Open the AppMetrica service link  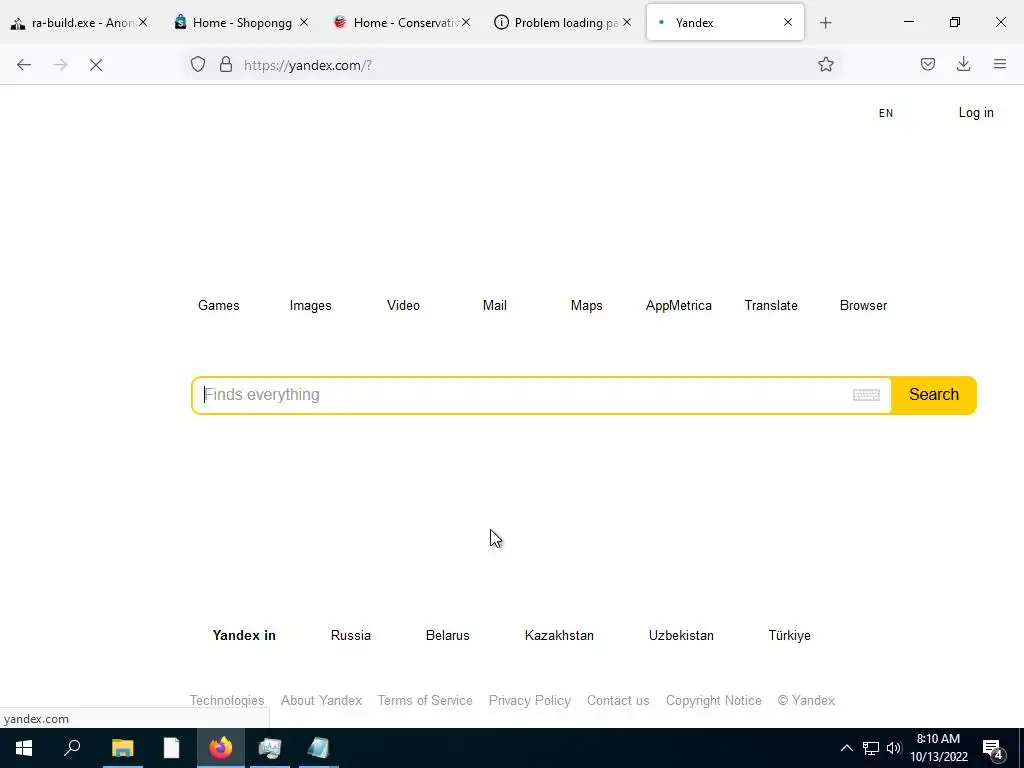(x=679, y=305)
